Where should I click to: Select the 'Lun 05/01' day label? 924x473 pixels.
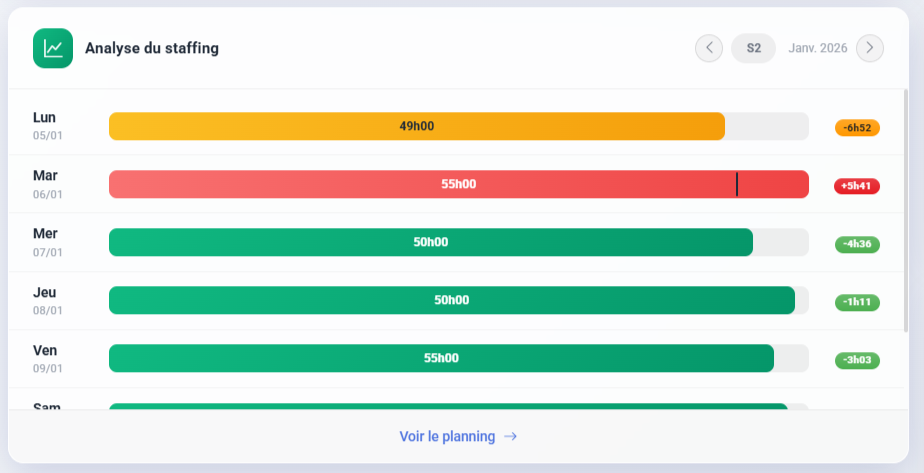47,125
